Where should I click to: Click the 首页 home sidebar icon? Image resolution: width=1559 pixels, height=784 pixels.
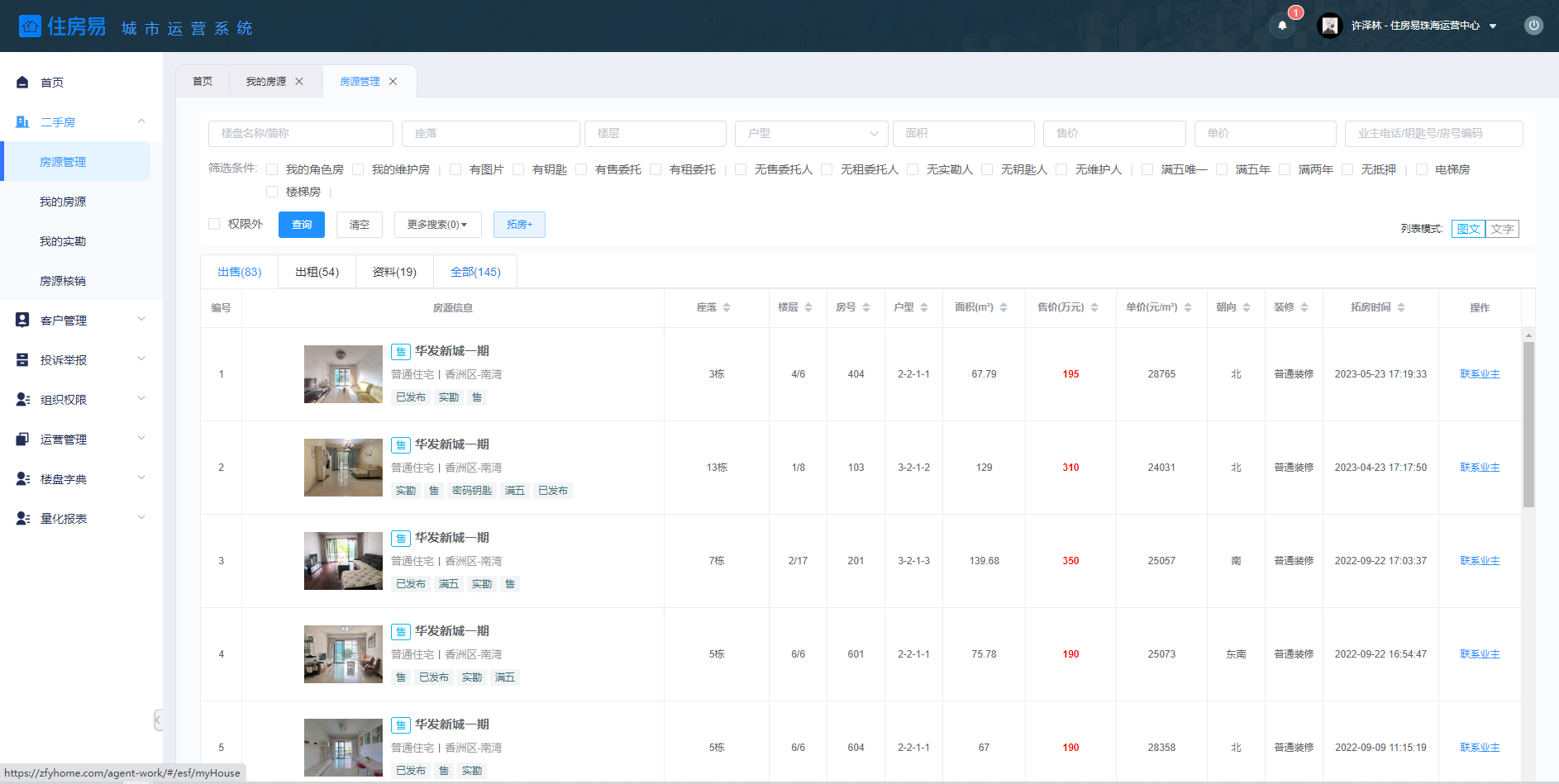tap(22, 82)
